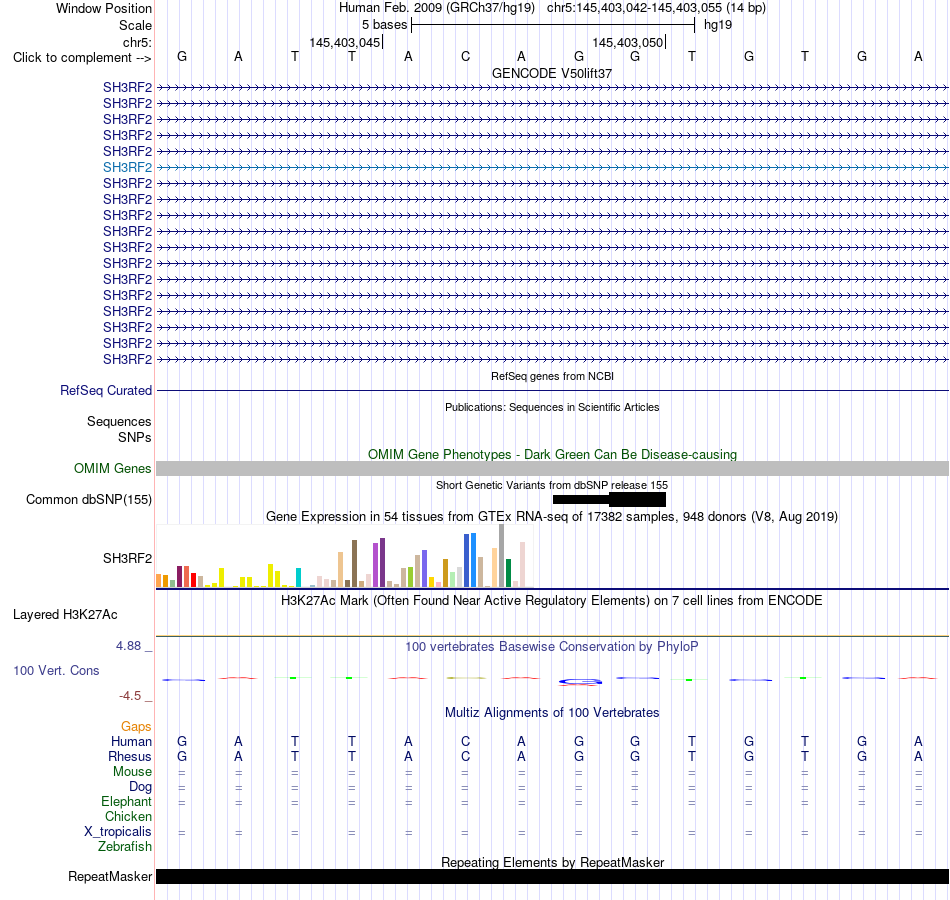Open '100 vertebrates Basewise Conservation by PhyloP' title

[552, 647]
